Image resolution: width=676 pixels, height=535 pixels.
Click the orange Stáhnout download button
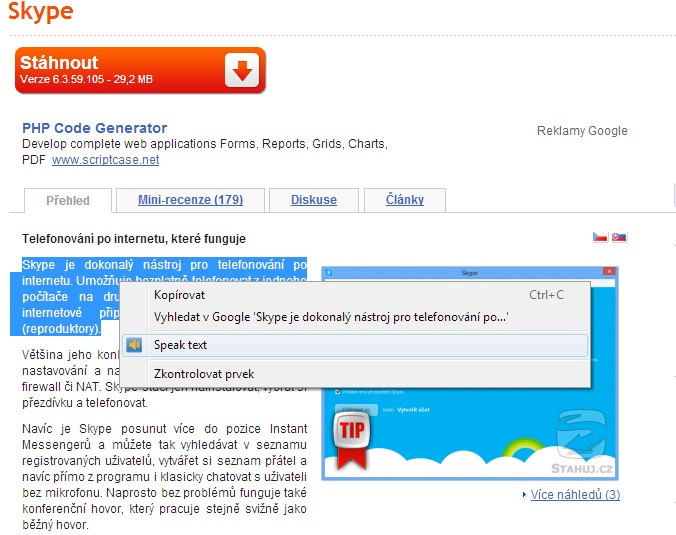(140, 70)
